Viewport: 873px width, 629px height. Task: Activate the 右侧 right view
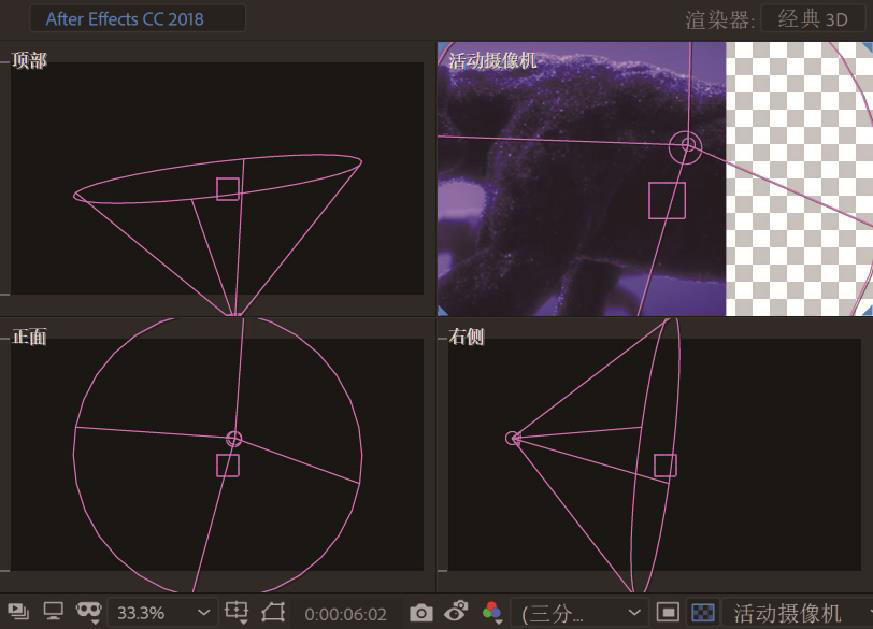(x=466, y=336)
